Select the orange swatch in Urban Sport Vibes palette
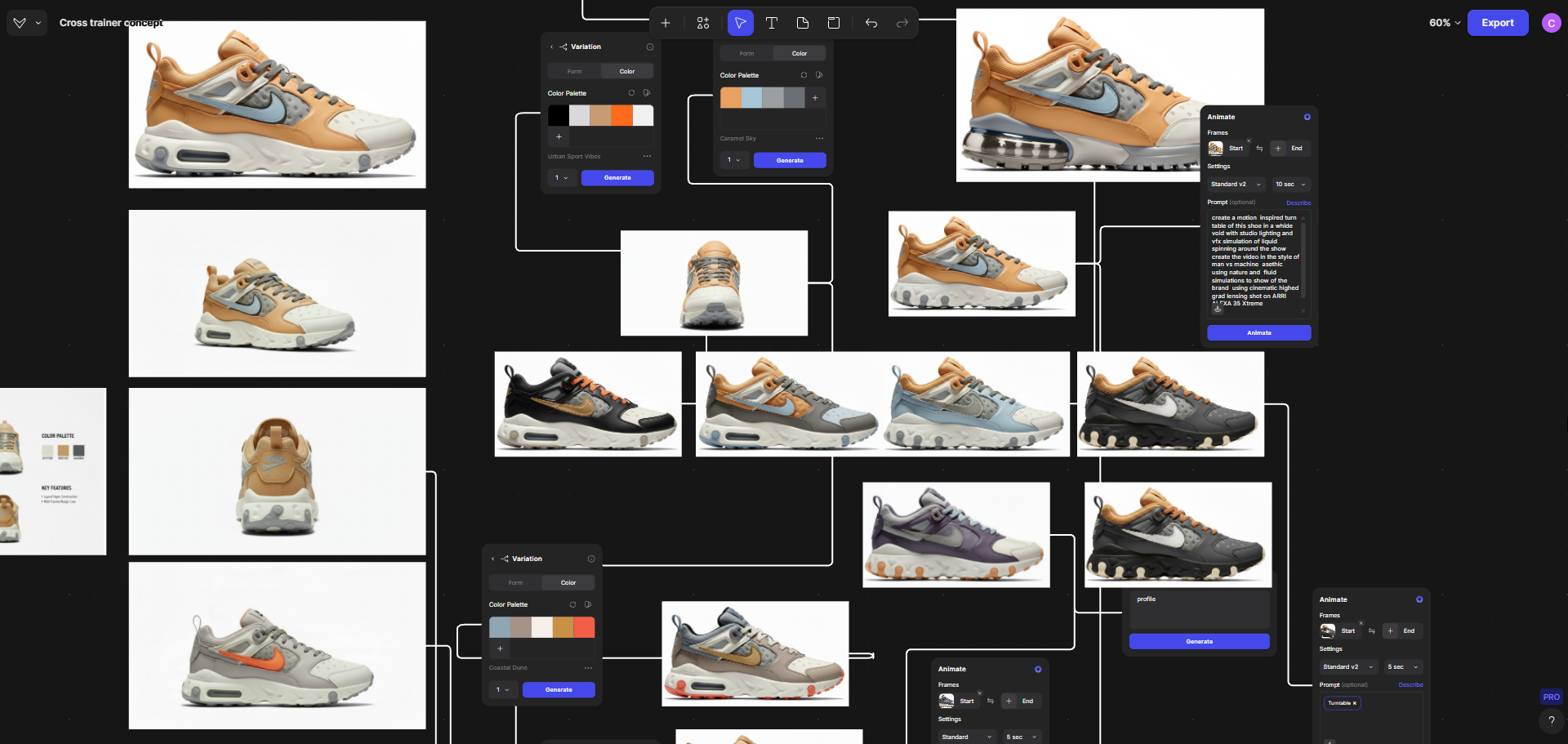Image resolution: width=1568 pixels, height=744 pixels. (622, 115)
